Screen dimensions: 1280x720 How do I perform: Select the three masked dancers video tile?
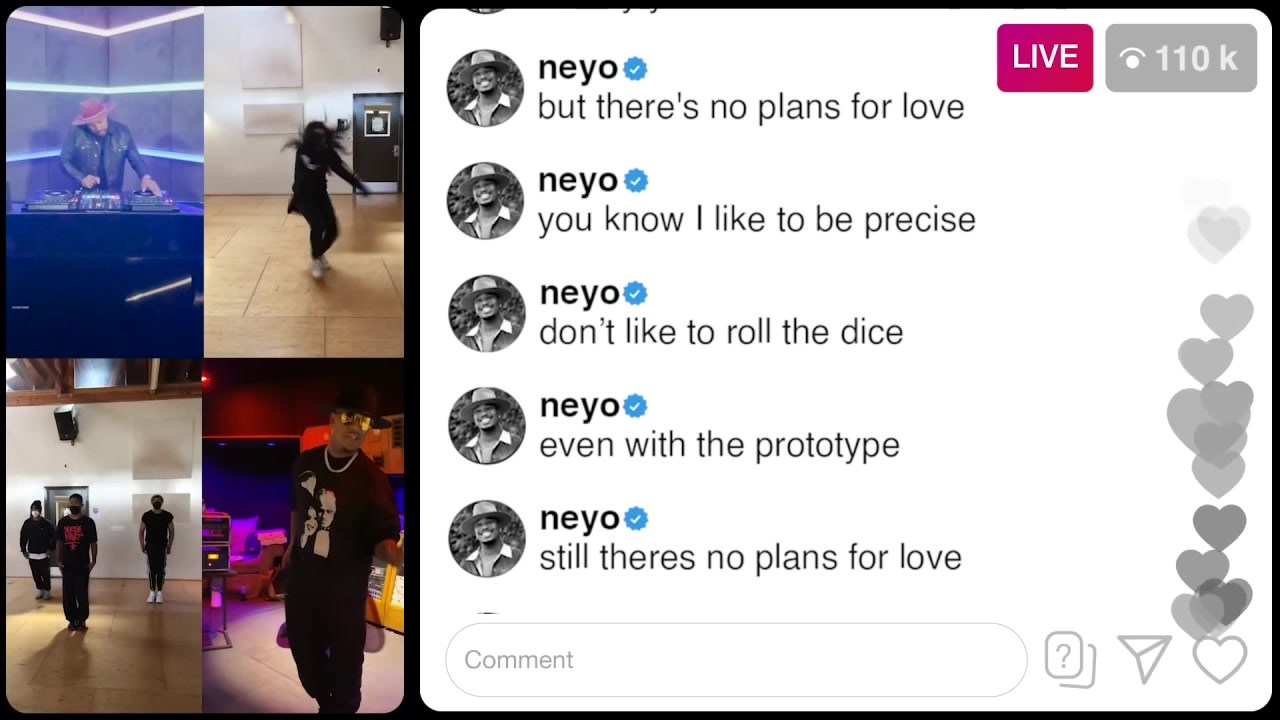point(105,535)
